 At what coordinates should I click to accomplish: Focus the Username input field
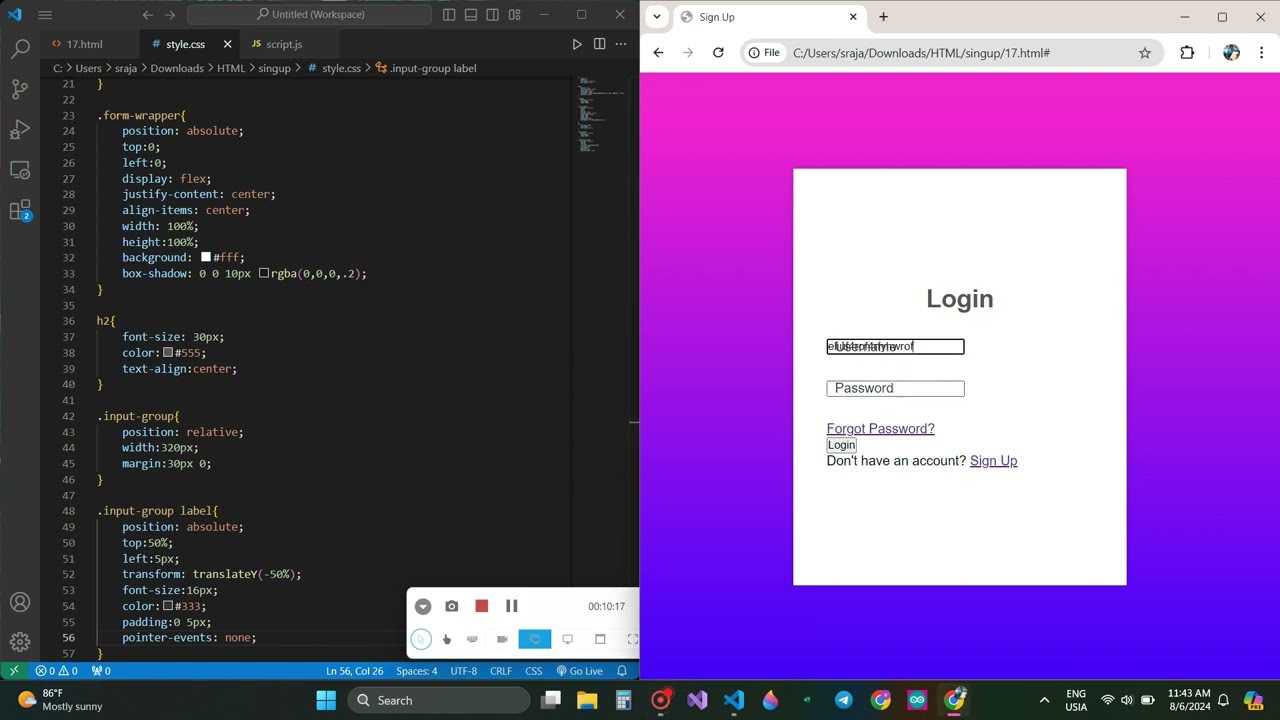(895, 347)
